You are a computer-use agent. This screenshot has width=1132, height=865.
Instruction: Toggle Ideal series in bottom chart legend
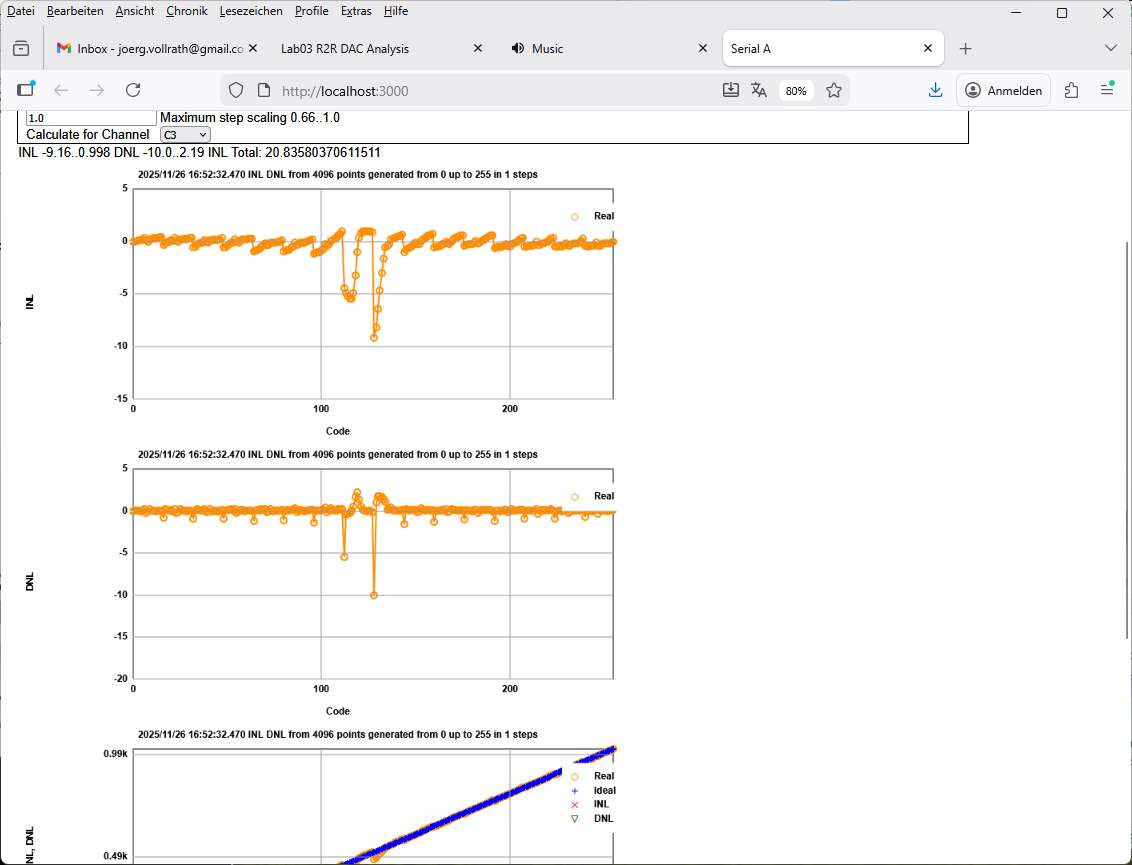pos(593,790)
